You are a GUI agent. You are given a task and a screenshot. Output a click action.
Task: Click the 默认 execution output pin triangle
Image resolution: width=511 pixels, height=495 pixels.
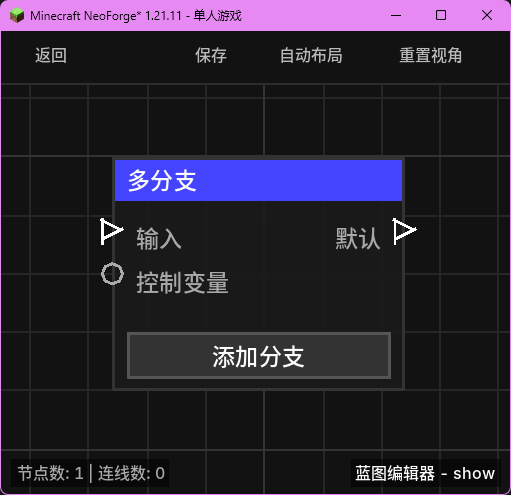pos(404,231)
